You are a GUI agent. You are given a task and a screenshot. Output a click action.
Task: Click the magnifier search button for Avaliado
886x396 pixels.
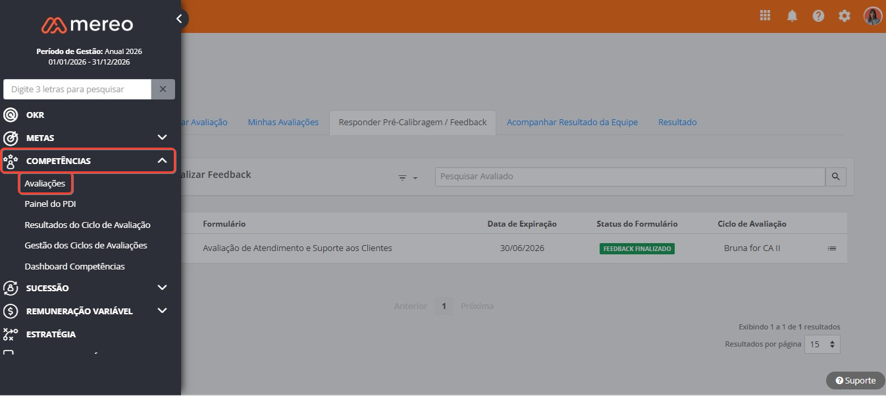point(836,177)
